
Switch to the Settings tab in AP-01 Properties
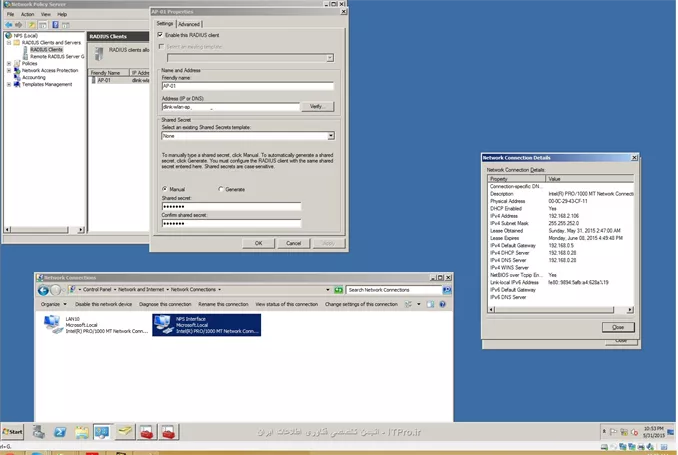tap(164, 23)
